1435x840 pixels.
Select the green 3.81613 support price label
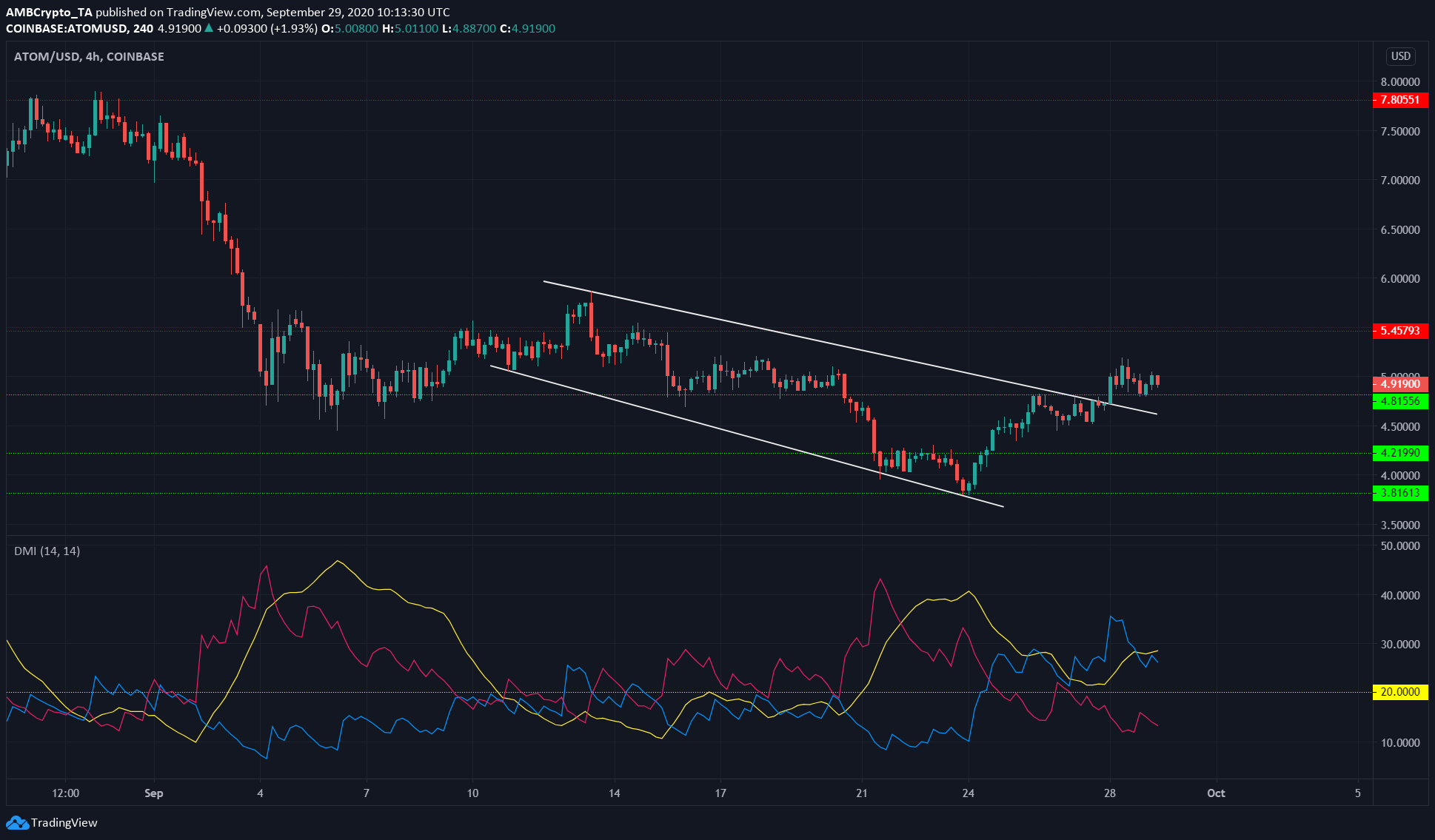(x=1400, y=493)
